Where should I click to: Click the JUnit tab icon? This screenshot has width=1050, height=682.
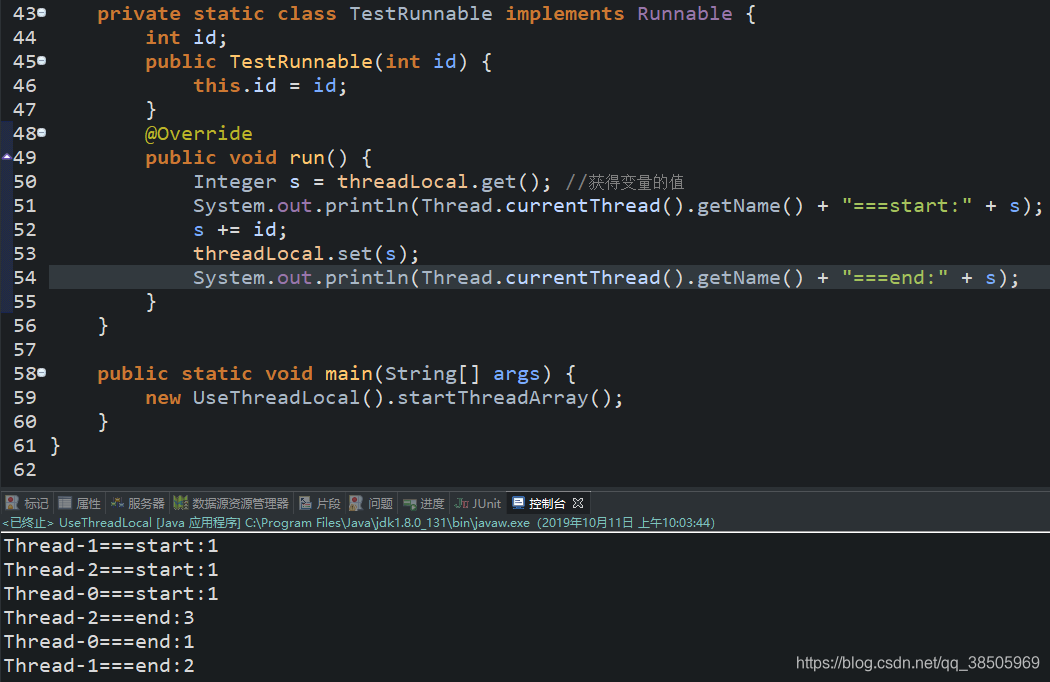click(x=462, y=503)
